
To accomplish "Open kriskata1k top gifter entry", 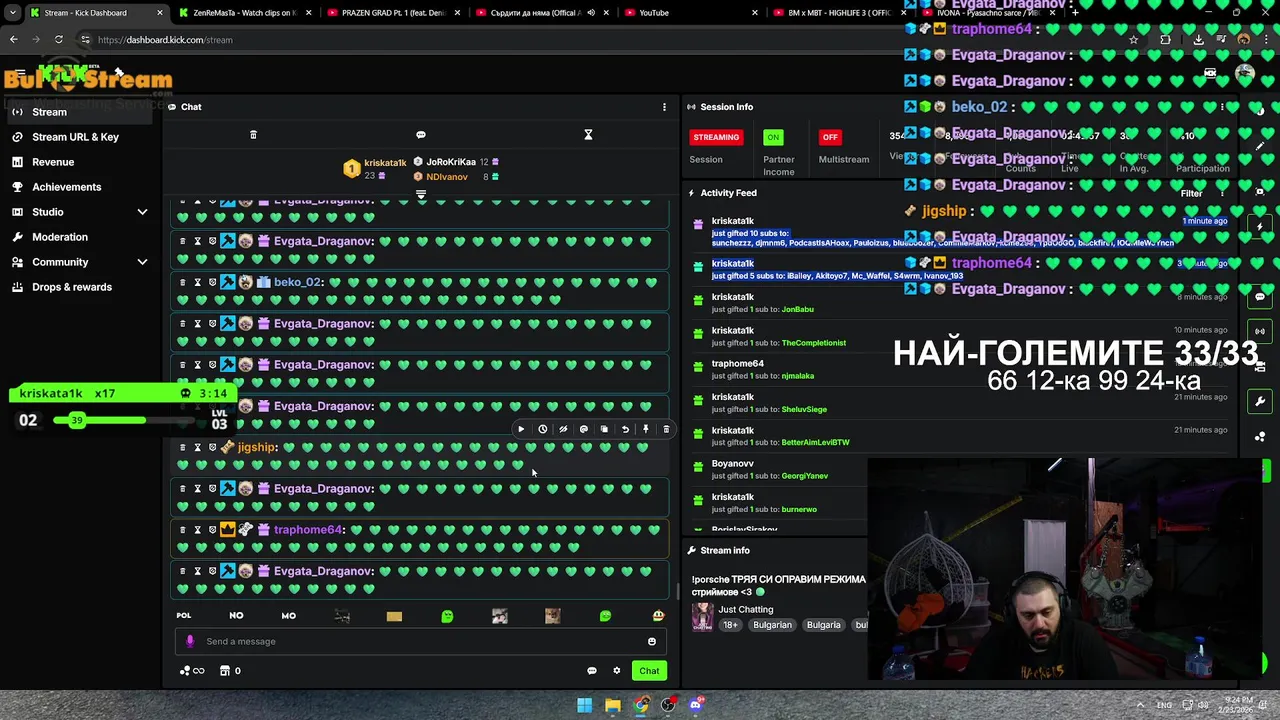I will pos(375,169).
